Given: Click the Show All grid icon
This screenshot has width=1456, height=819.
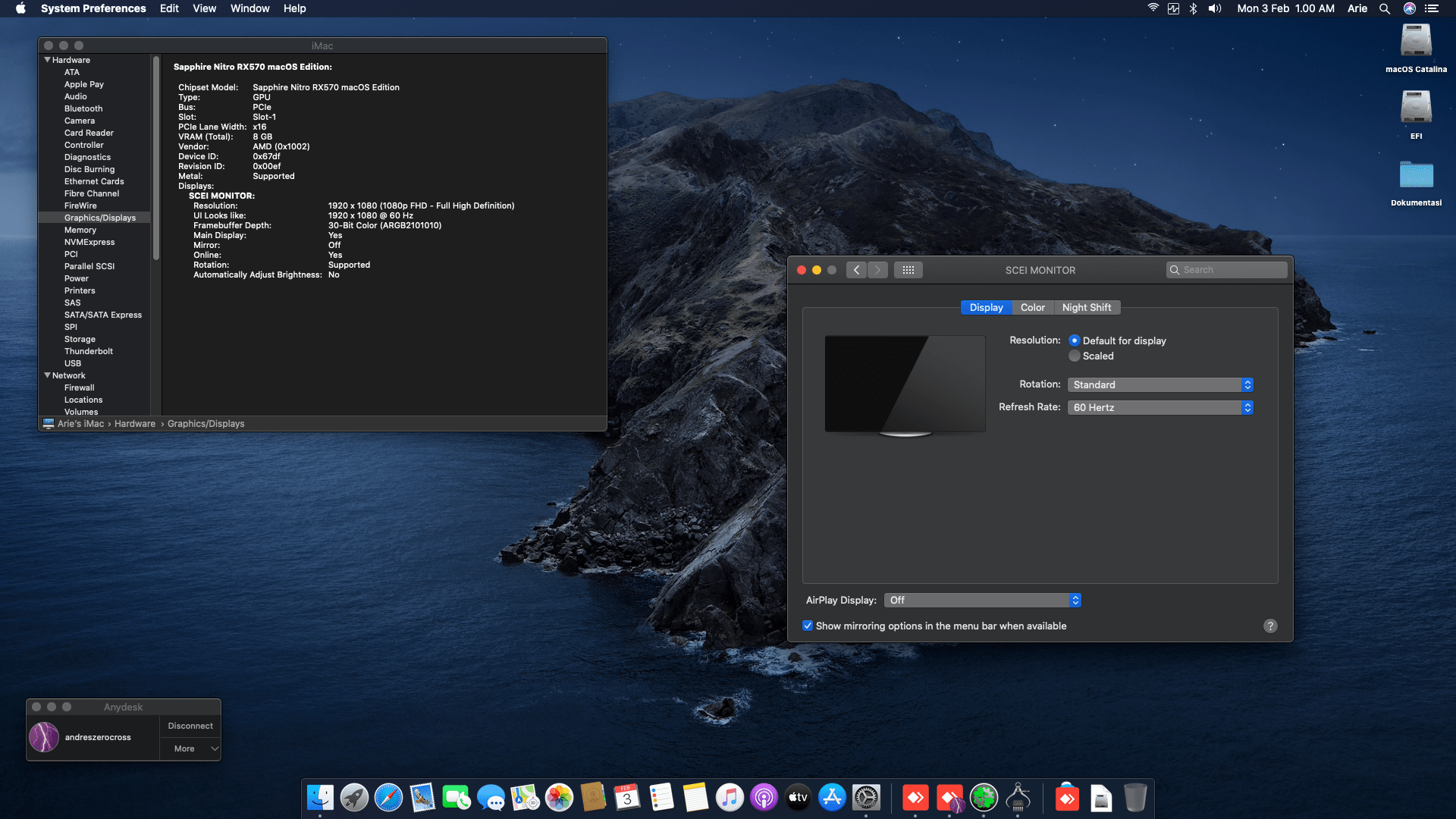Looking at the screenshot, I should click(x=908, y=270).
